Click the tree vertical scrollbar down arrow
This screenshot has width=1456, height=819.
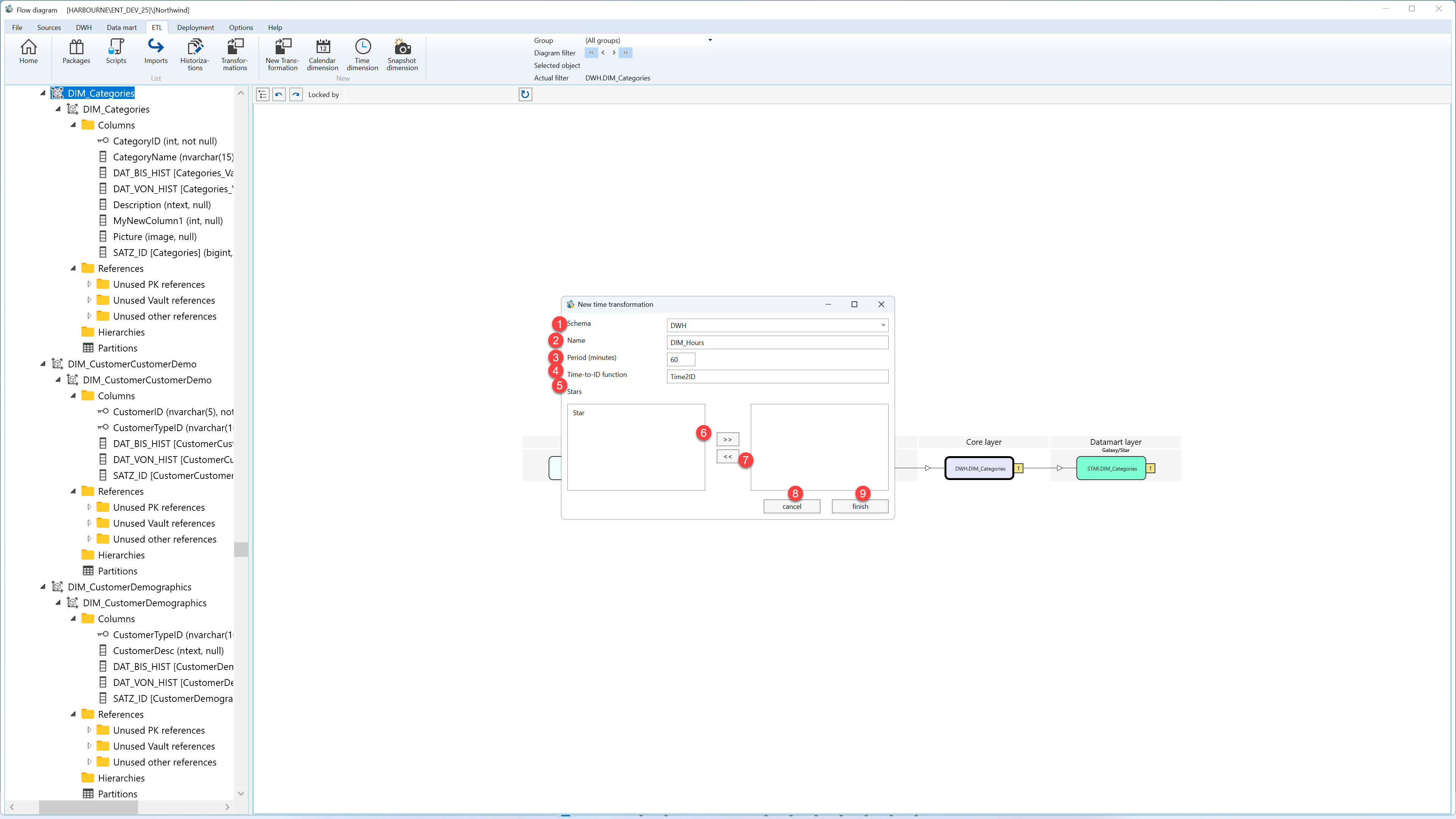point(241,794)
